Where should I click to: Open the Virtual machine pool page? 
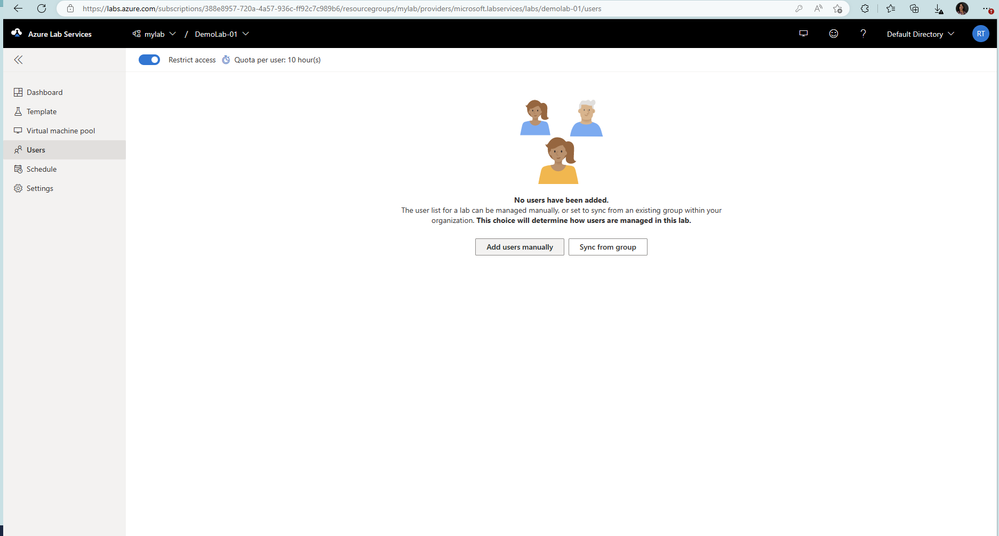point(64,131)
